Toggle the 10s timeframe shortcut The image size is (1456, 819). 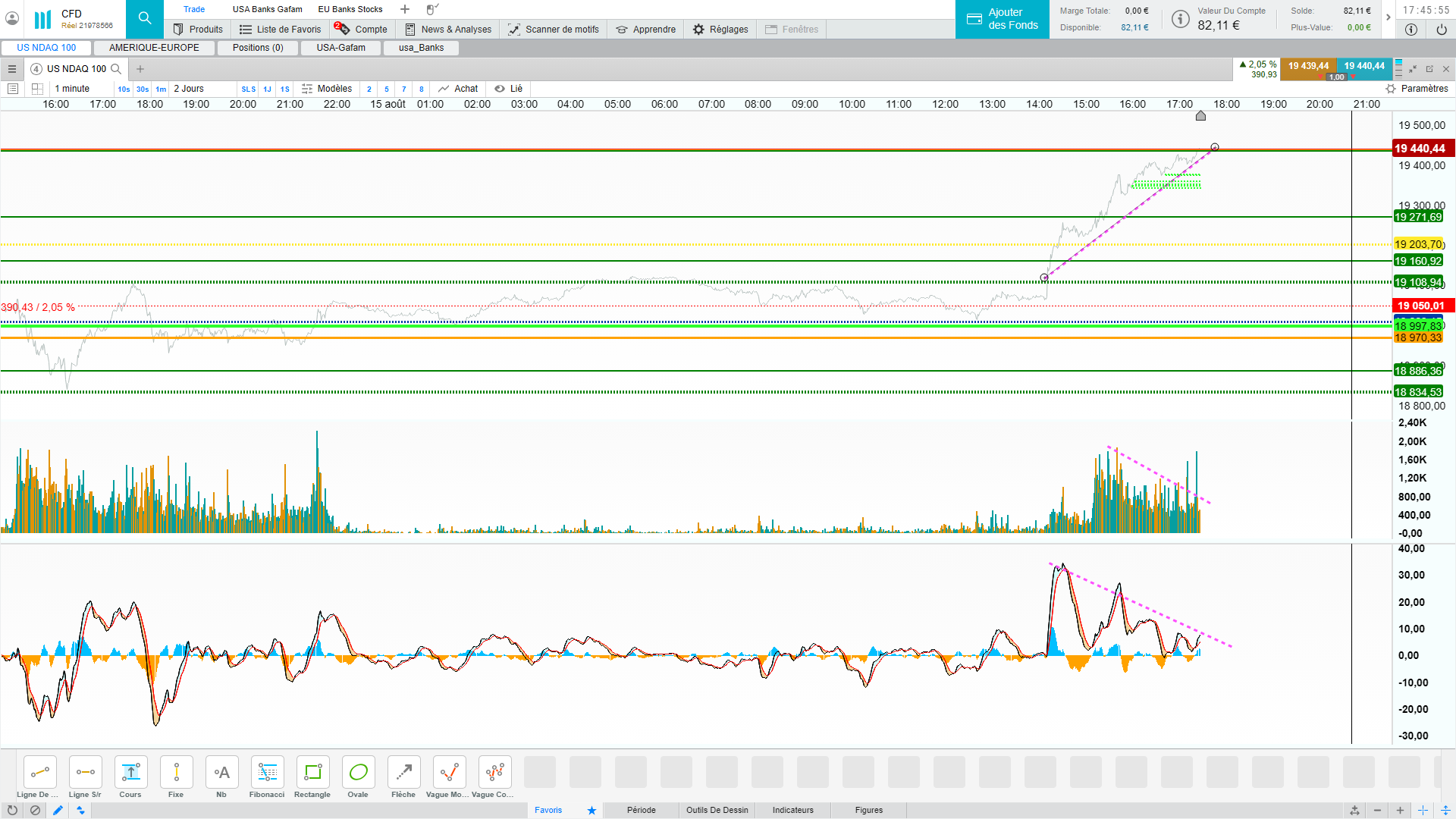124,89
